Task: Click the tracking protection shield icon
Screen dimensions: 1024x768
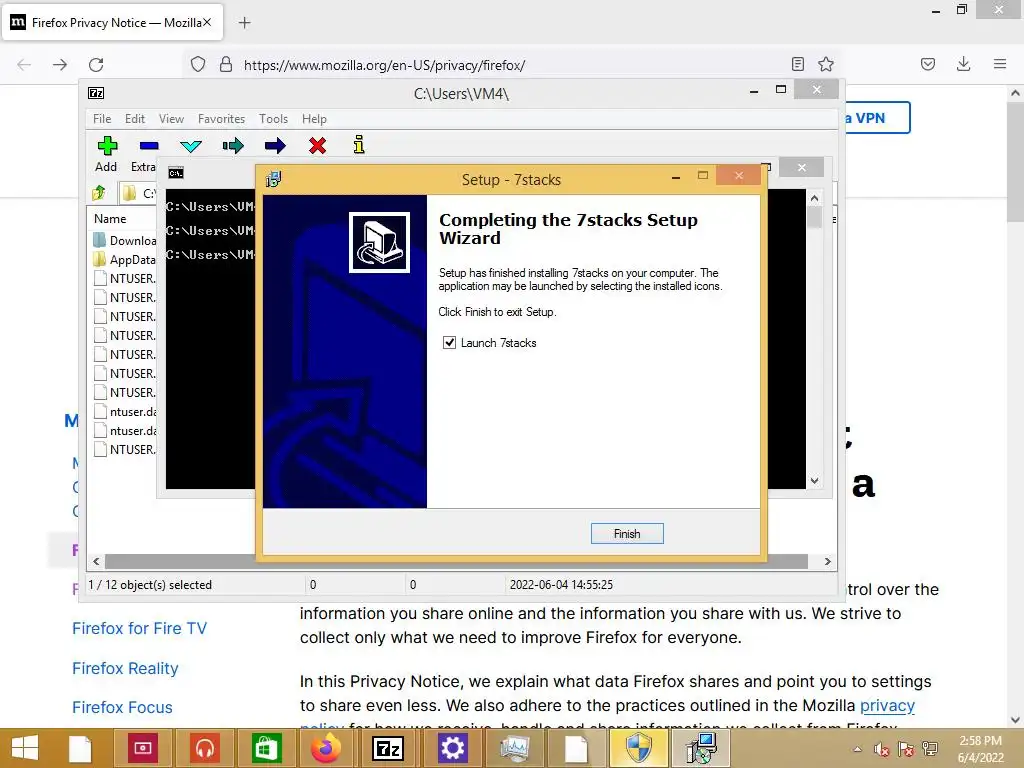Action: pos(198,64)
